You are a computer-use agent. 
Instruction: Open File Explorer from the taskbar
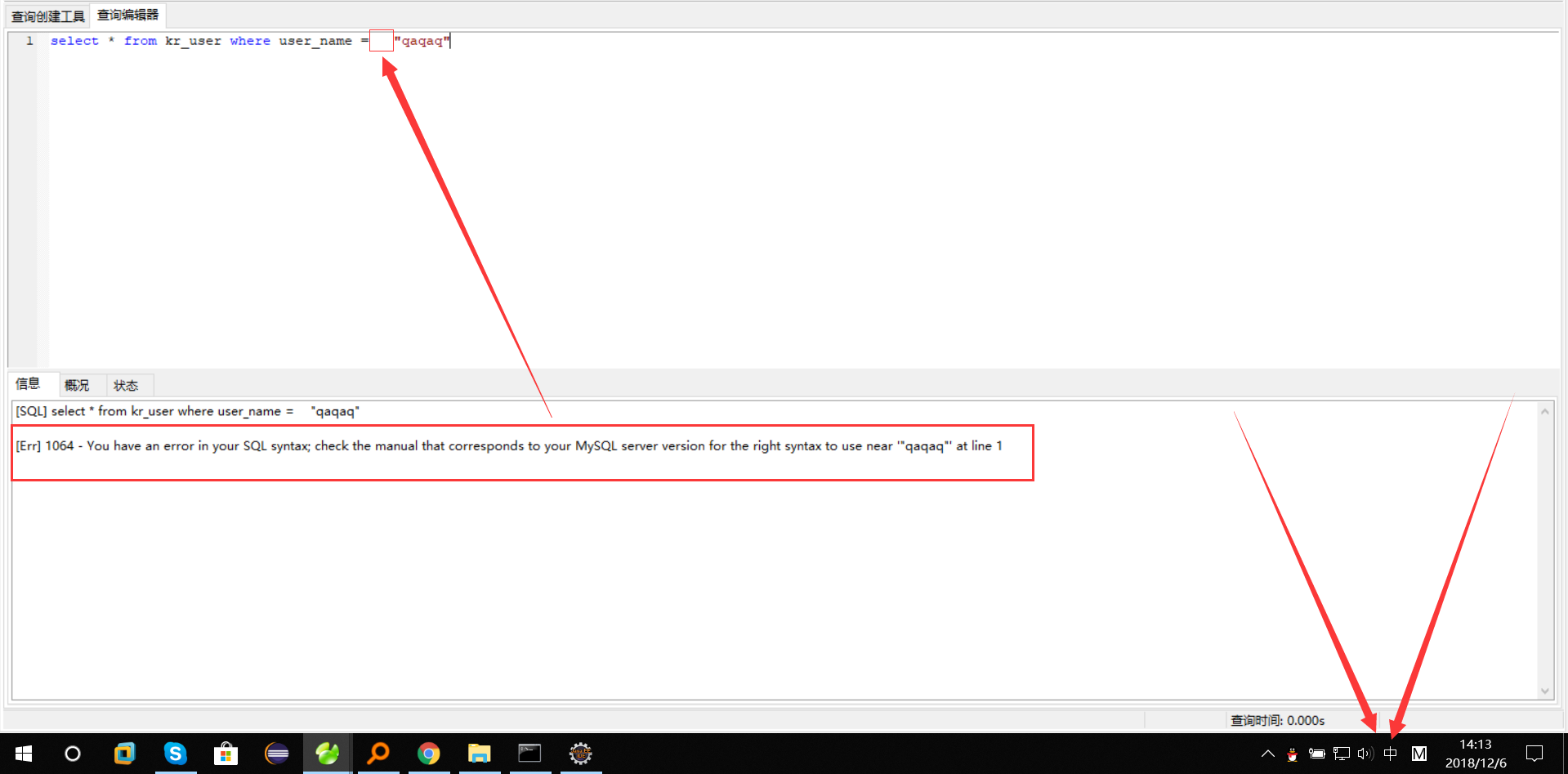(x=480, y=753)
